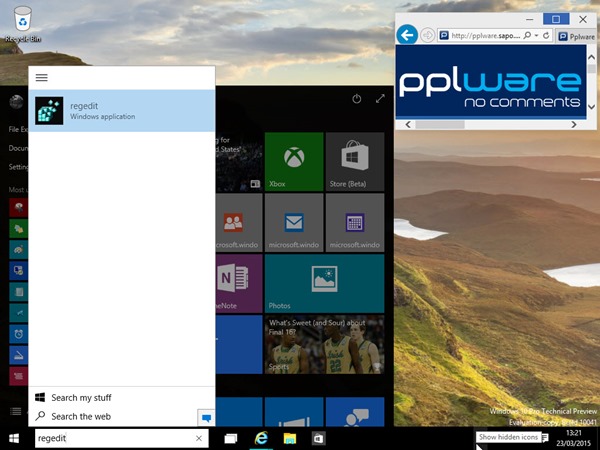Screen dimensions: 600x450
Task: Open the Windows Start button
Action: tap(14, 438)
